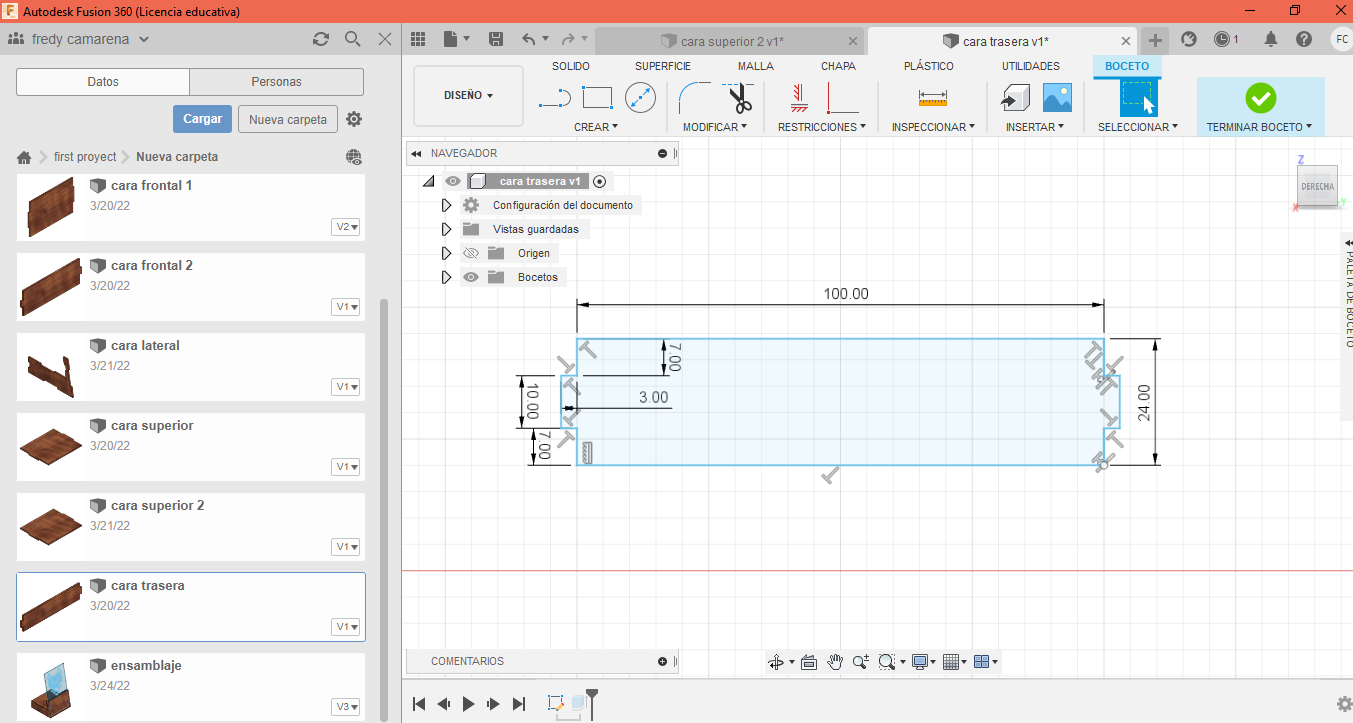The image size is (1353, 723).
Task: Switch to cara superior 2 v1 document tab
Action: click(x=730, y=41)
